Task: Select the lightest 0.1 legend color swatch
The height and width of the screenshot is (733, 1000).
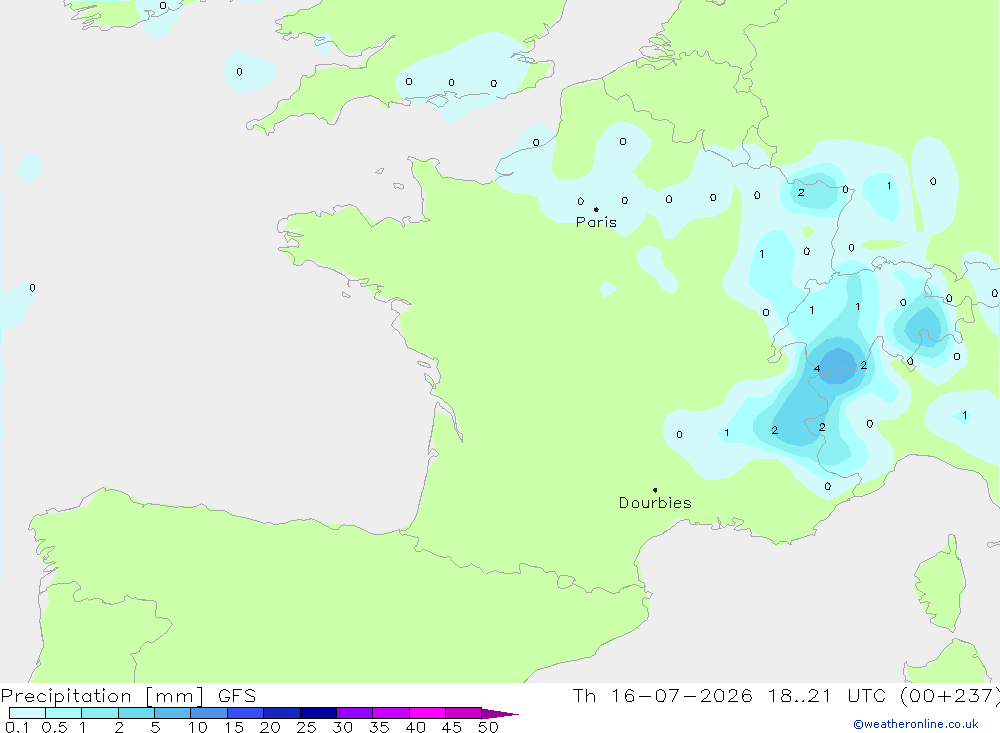Action: [x=27, y=713]
